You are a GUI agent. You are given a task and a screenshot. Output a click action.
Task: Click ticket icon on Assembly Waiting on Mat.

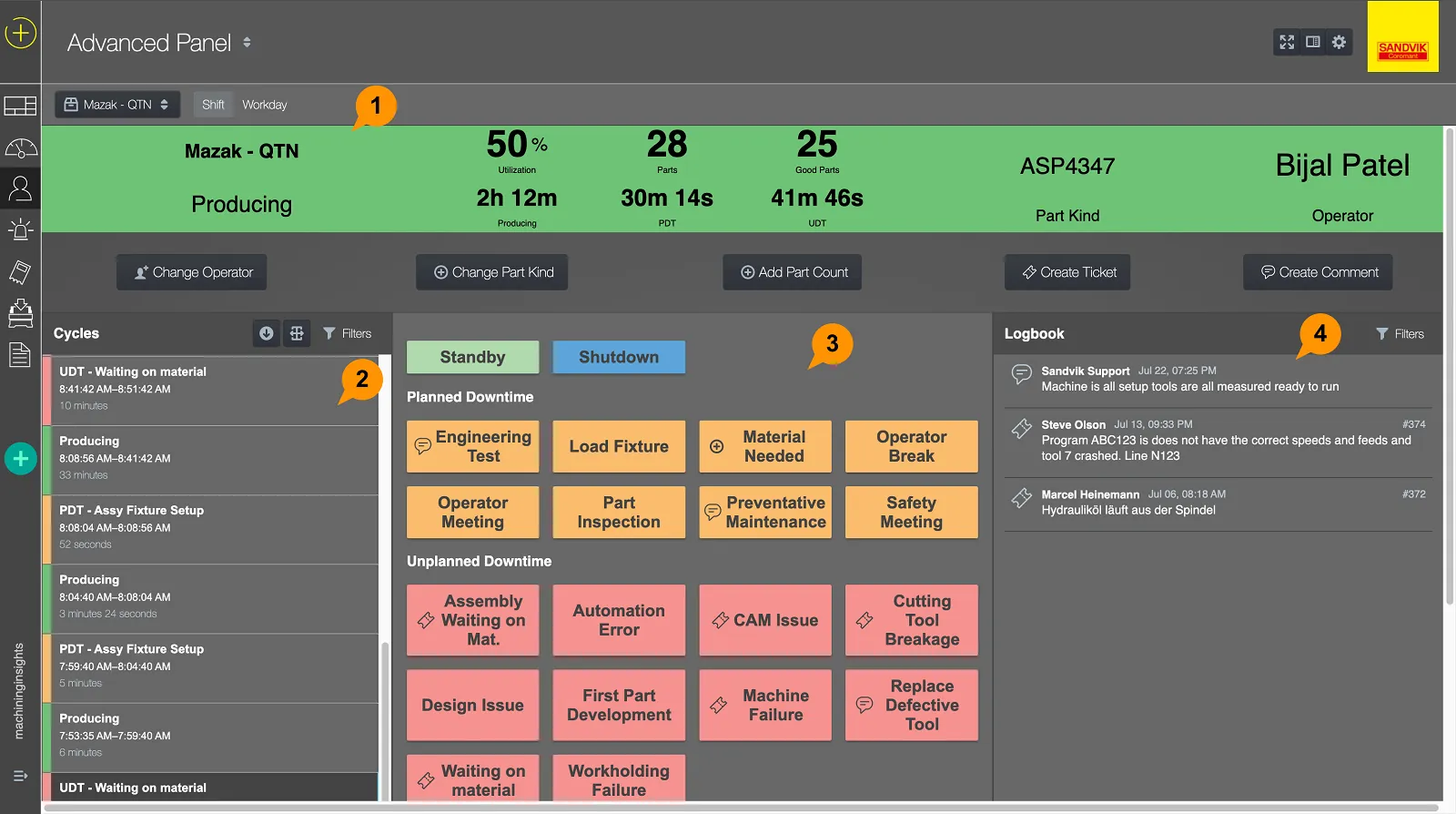coord(426,620)
